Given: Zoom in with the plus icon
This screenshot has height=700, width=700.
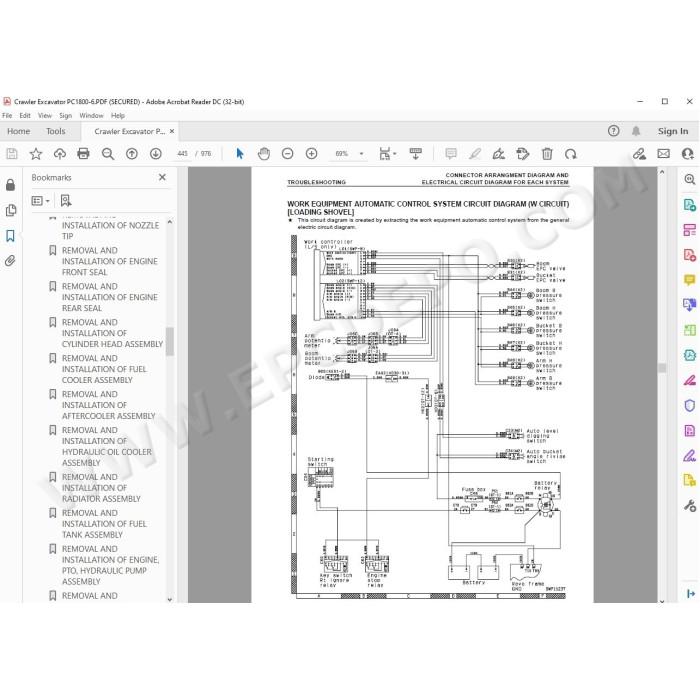Looking at the screenshot, I should pos(311,154).
